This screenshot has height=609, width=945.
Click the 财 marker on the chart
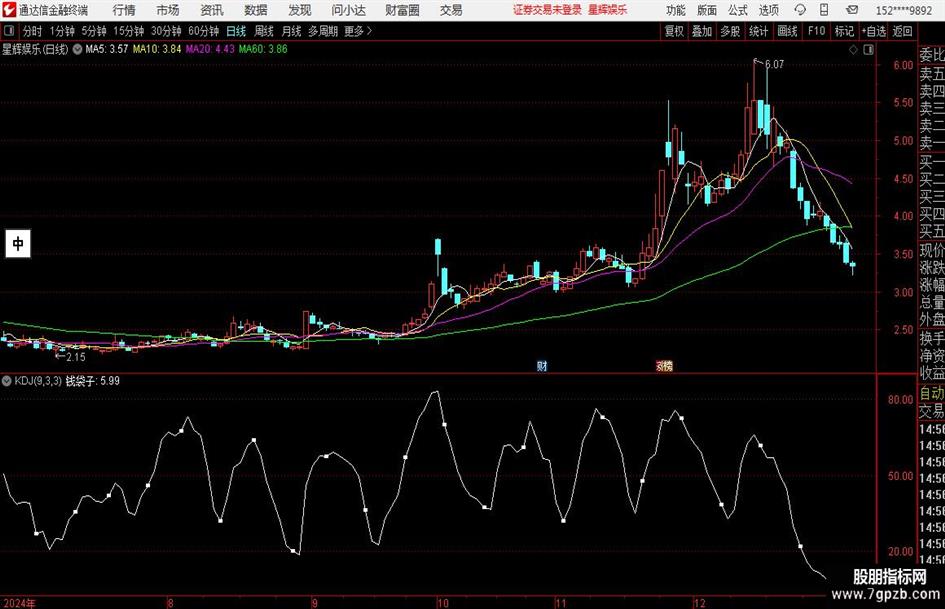pos(542,365)
